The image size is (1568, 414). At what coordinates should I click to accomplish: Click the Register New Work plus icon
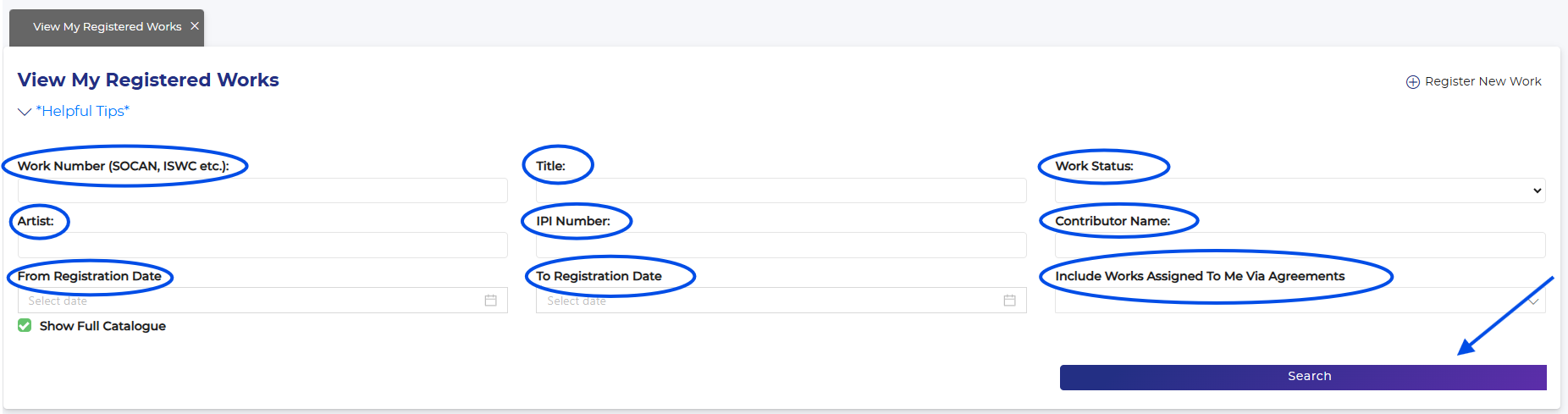point(1413,82)
